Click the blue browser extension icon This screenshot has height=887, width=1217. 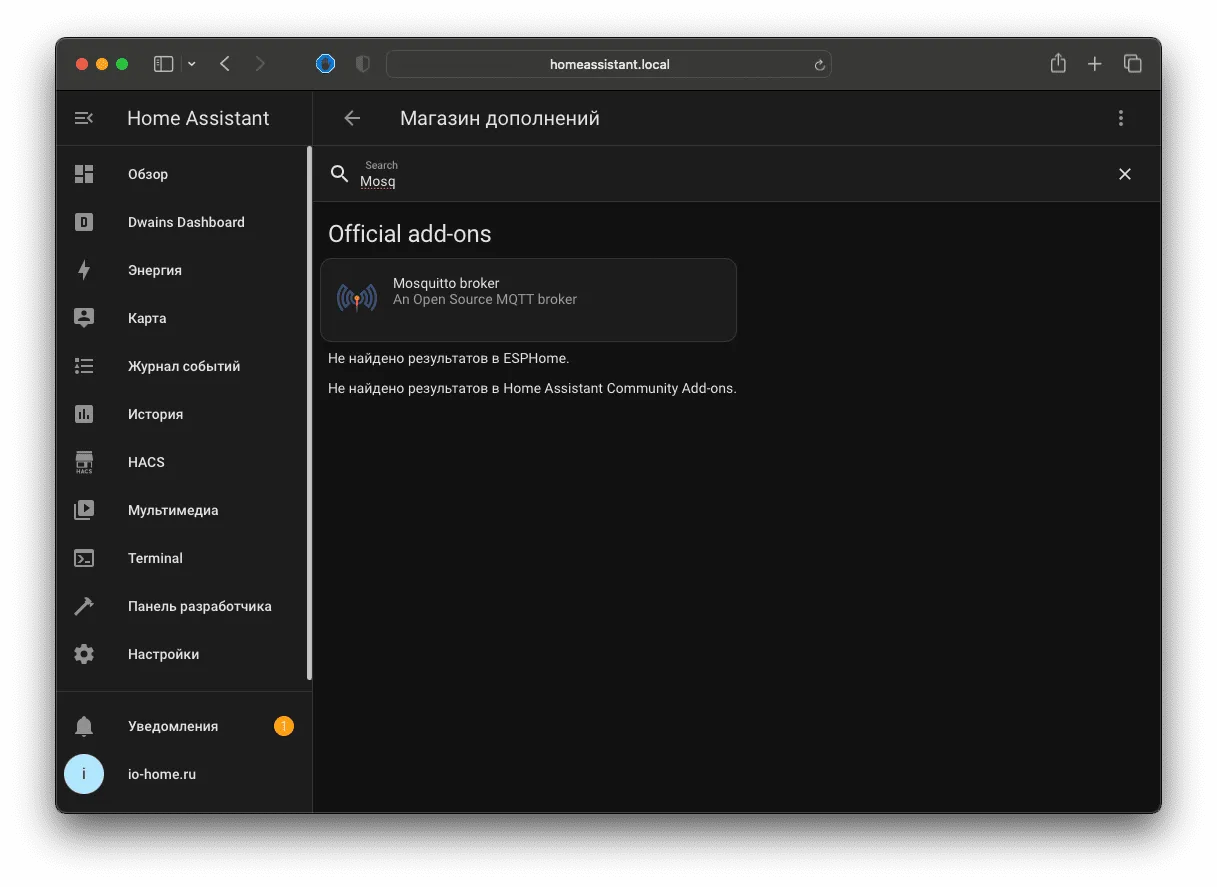325,64
